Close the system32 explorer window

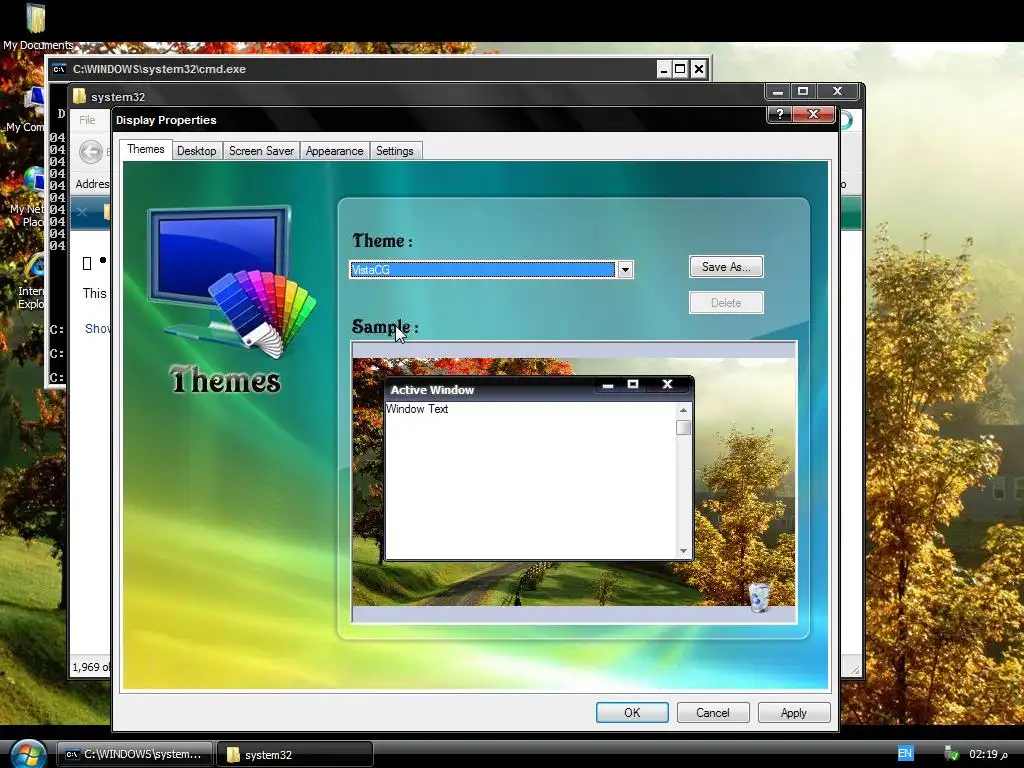(x=838, y=91)
